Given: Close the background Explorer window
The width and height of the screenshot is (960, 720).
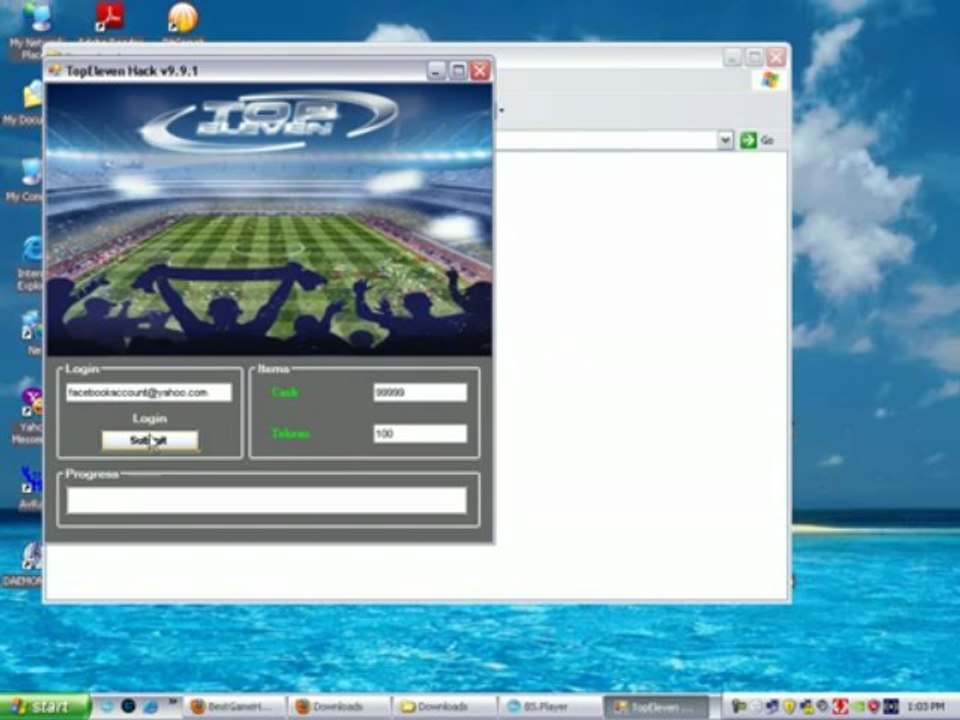Looking at the screenshot, I should point(776,58).
